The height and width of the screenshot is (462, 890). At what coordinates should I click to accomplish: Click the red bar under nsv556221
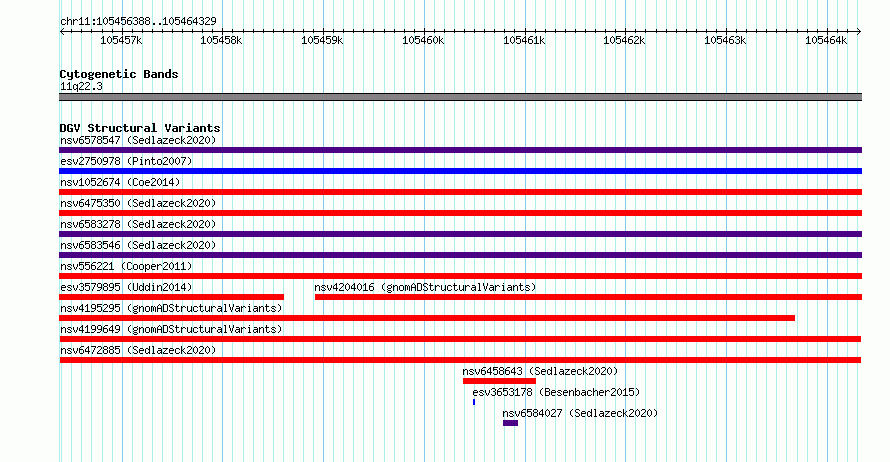[x=460, y=276]
